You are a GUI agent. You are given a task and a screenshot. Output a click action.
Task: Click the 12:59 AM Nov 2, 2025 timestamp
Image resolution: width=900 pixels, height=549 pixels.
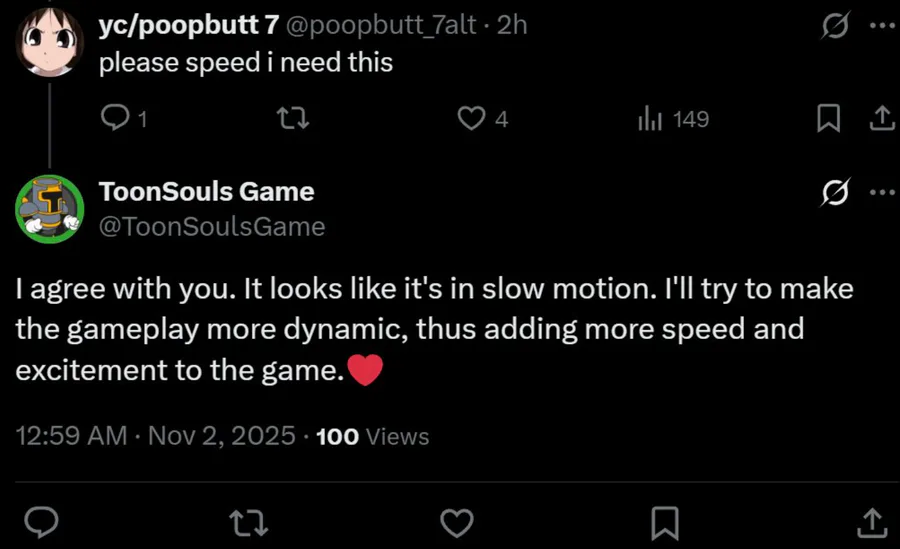(x=157, y=436)
